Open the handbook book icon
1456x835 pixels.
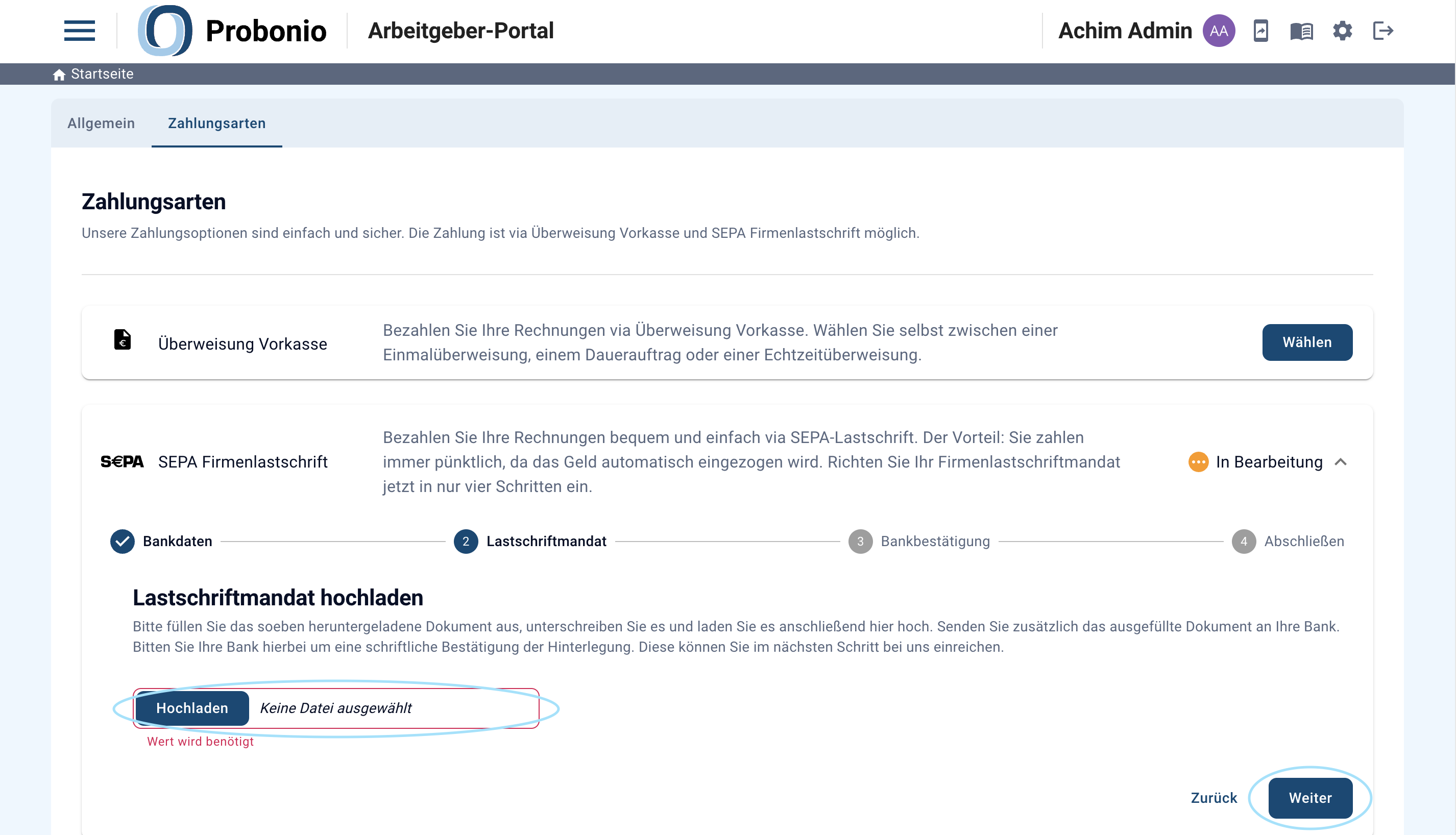[1301, 31]
